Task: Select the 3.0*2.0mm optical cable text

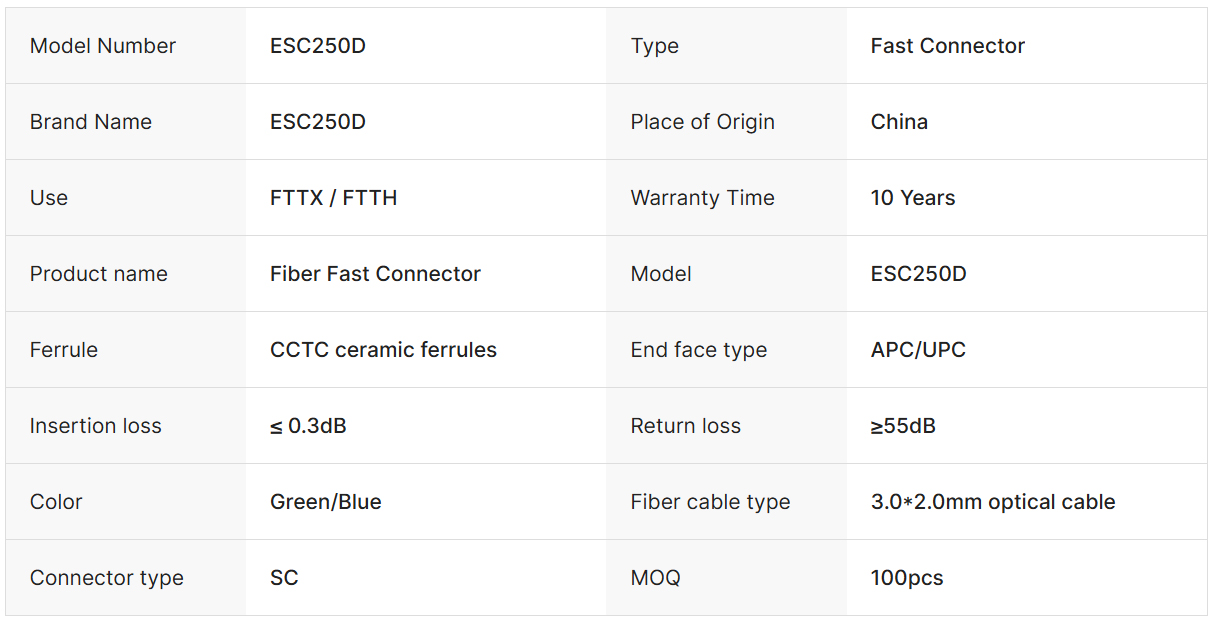Action: (x=992, y=502)
